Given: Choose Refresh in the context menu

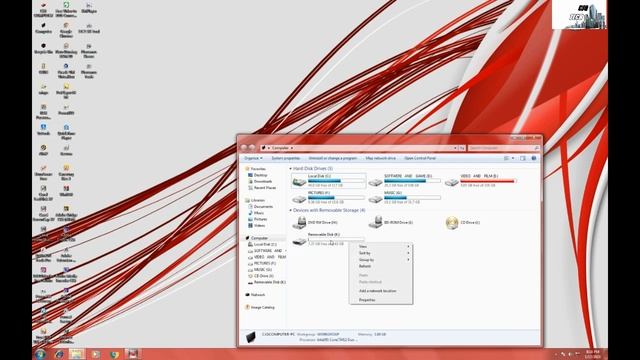Looking at the screenshot, I should (381, 266).
